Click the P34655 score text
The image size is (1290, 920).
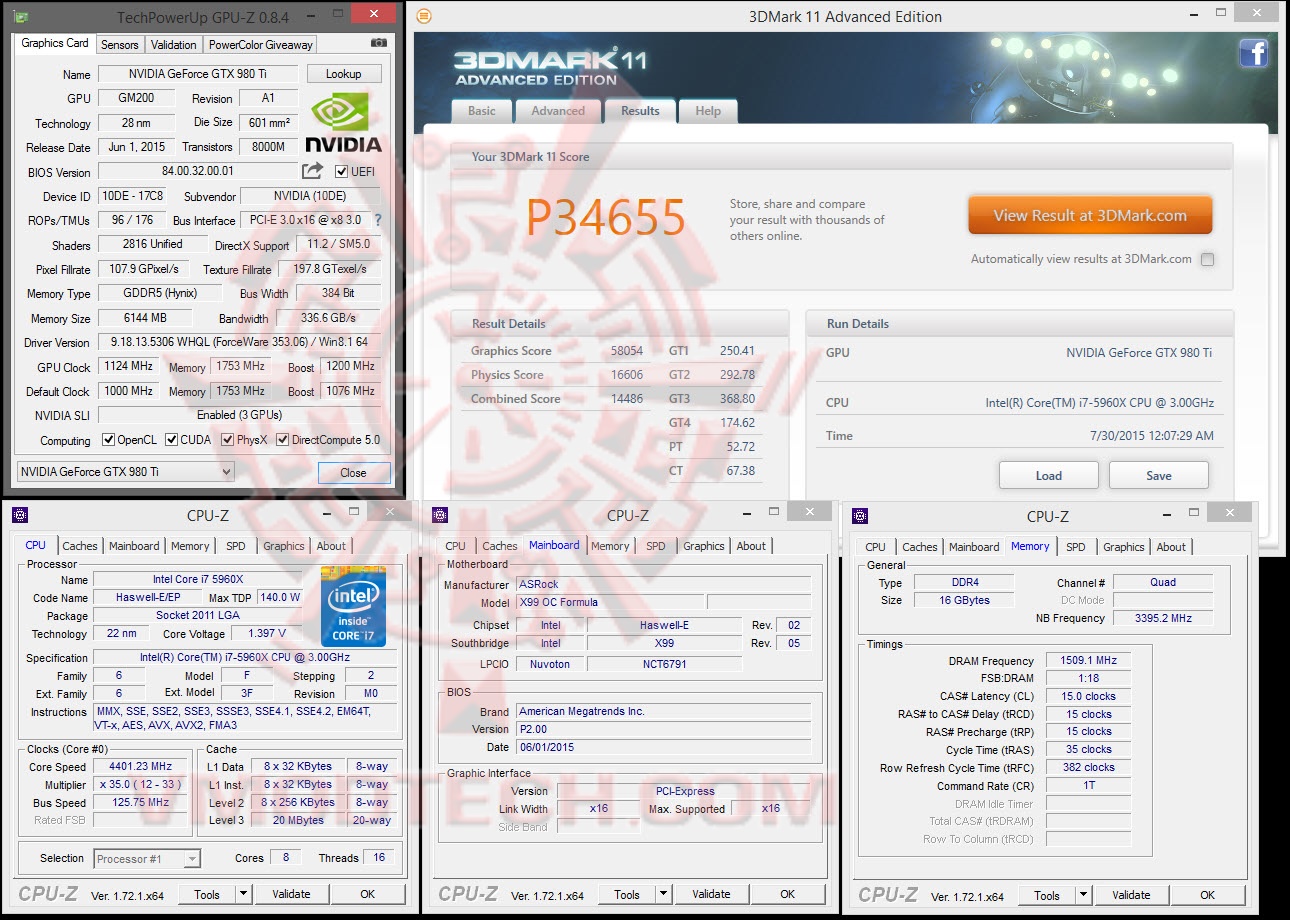point(606,217)
